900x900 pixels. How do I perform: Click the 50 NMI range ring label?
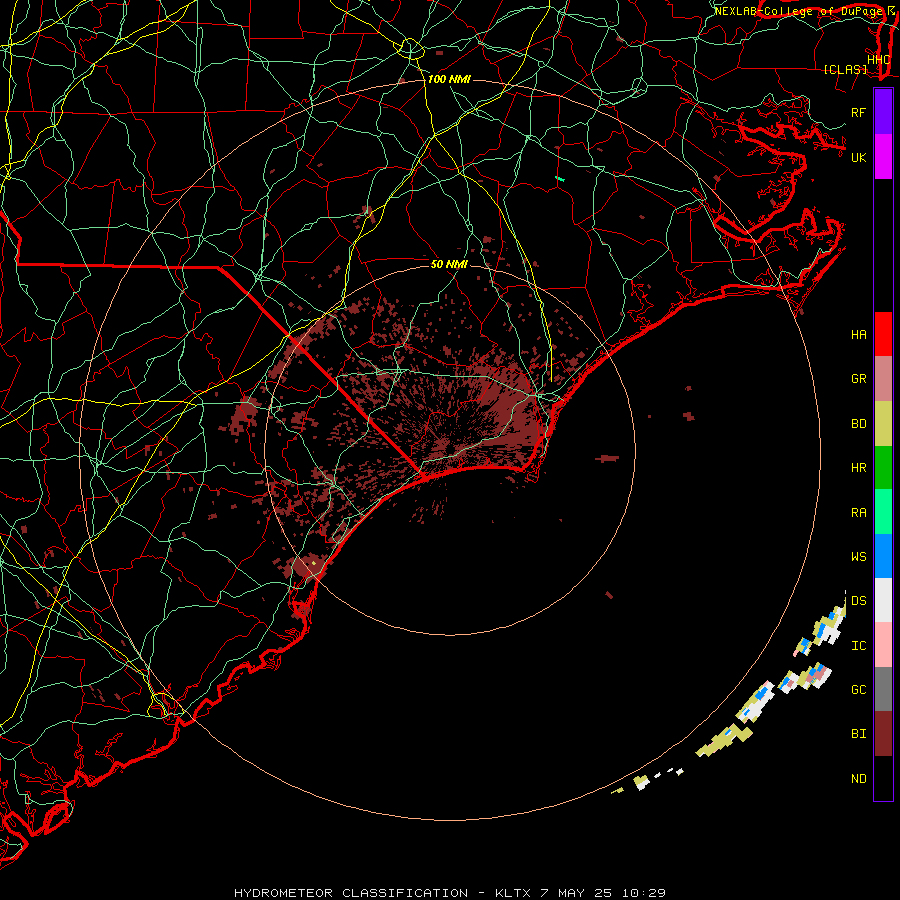pos(449,264)
